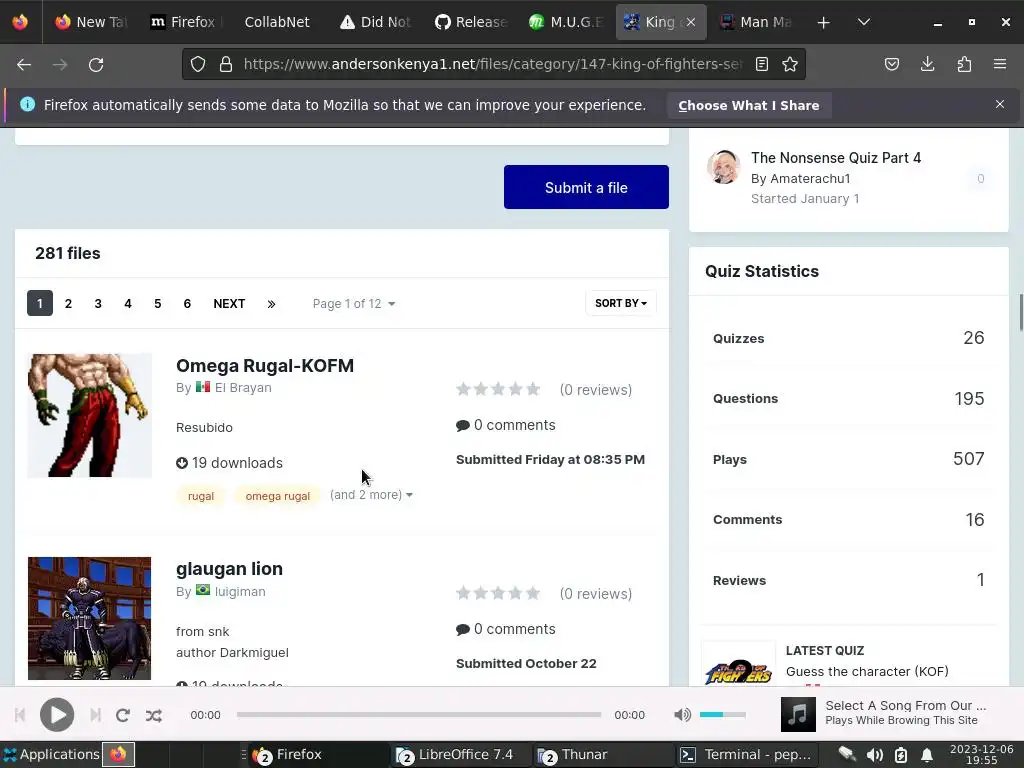Save page to Pocket icon

pos(892,64)
